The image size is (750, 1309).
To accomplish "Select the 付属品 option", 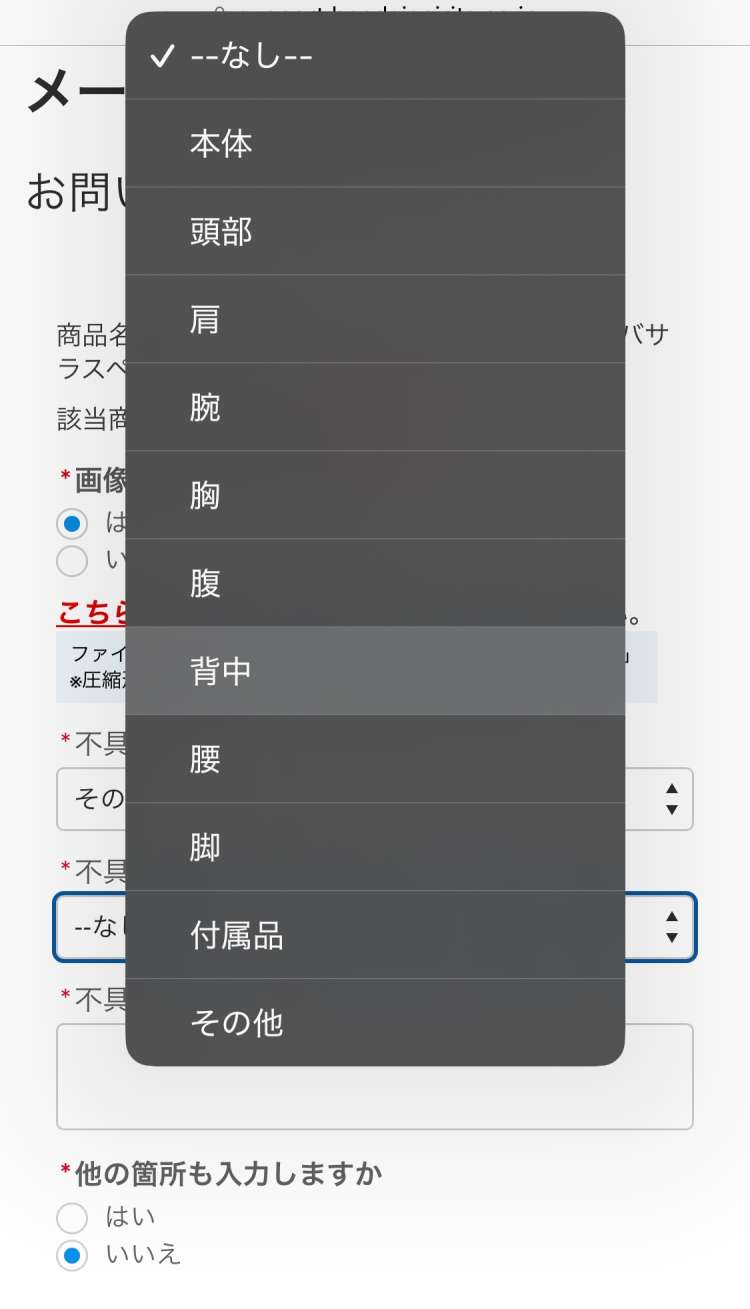I will [375, 935].
